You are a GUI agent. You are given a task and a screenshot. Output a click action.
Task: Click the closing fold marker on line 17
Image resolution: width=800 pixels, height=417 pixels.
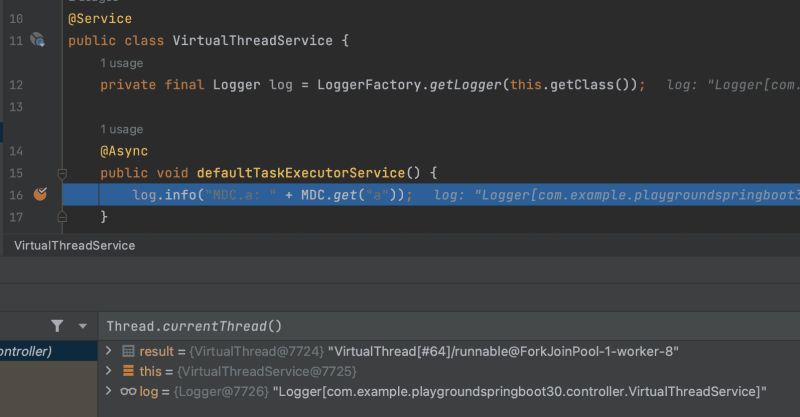point(62,217)
